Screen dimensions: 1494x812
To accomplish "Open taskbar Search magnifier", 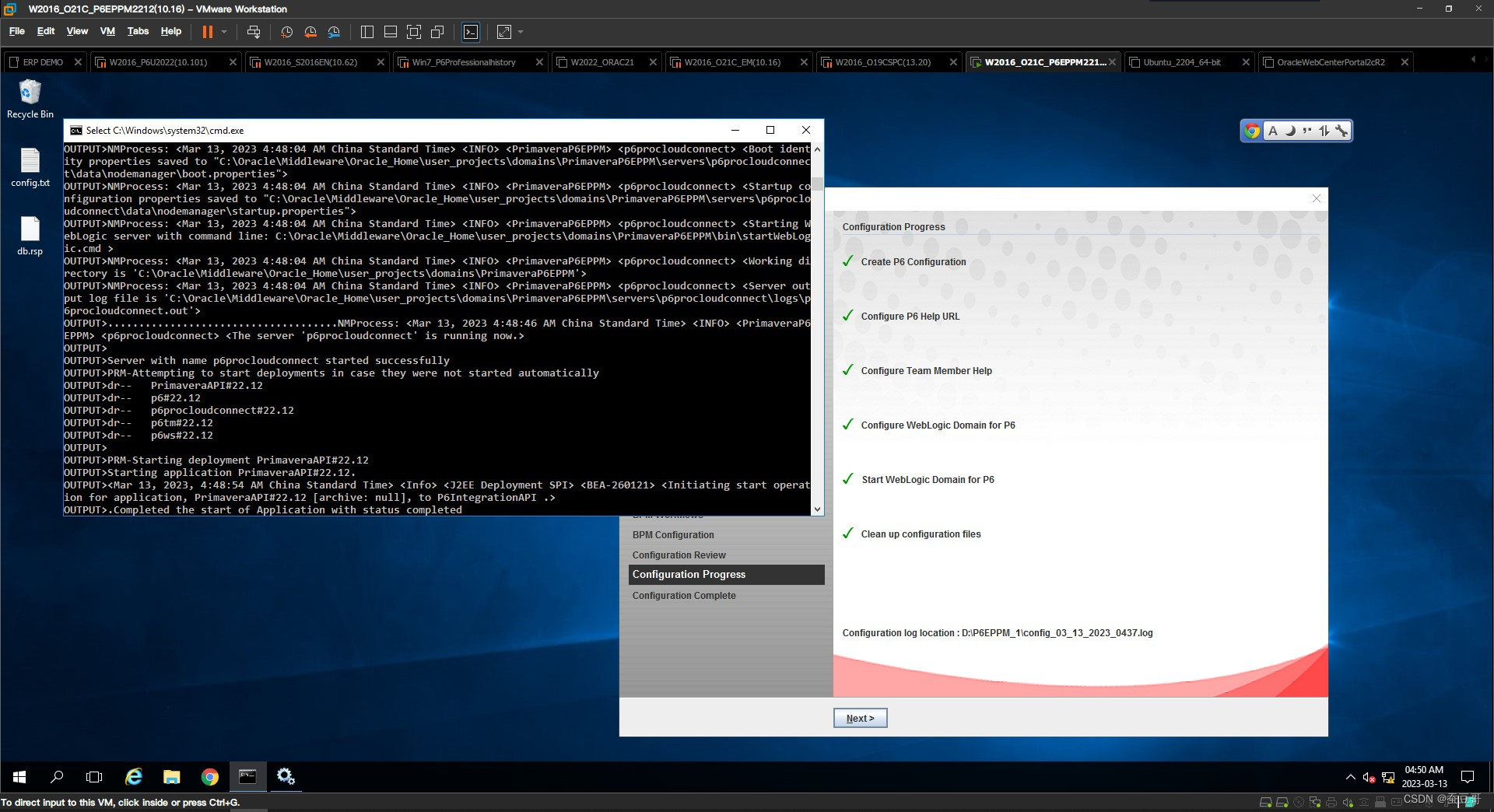I will click(x=57, y=776).
